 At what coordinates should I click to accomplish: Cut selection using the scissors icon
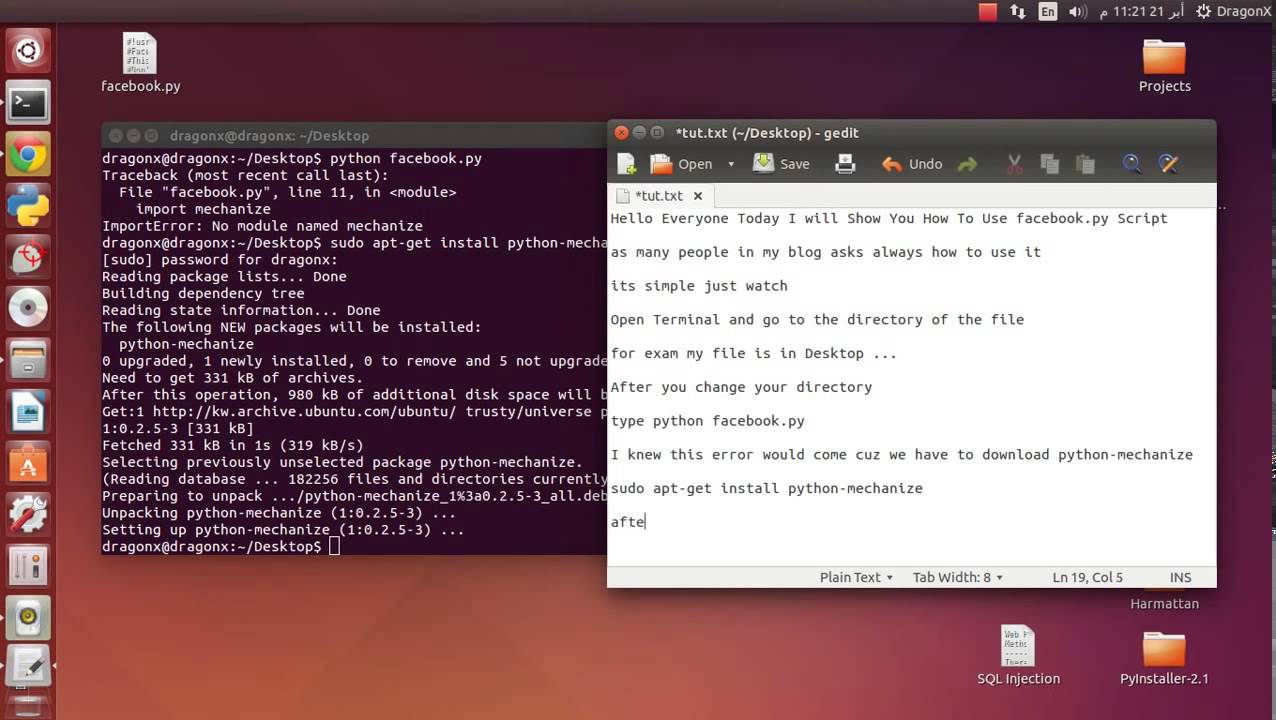pos(1014,164)
